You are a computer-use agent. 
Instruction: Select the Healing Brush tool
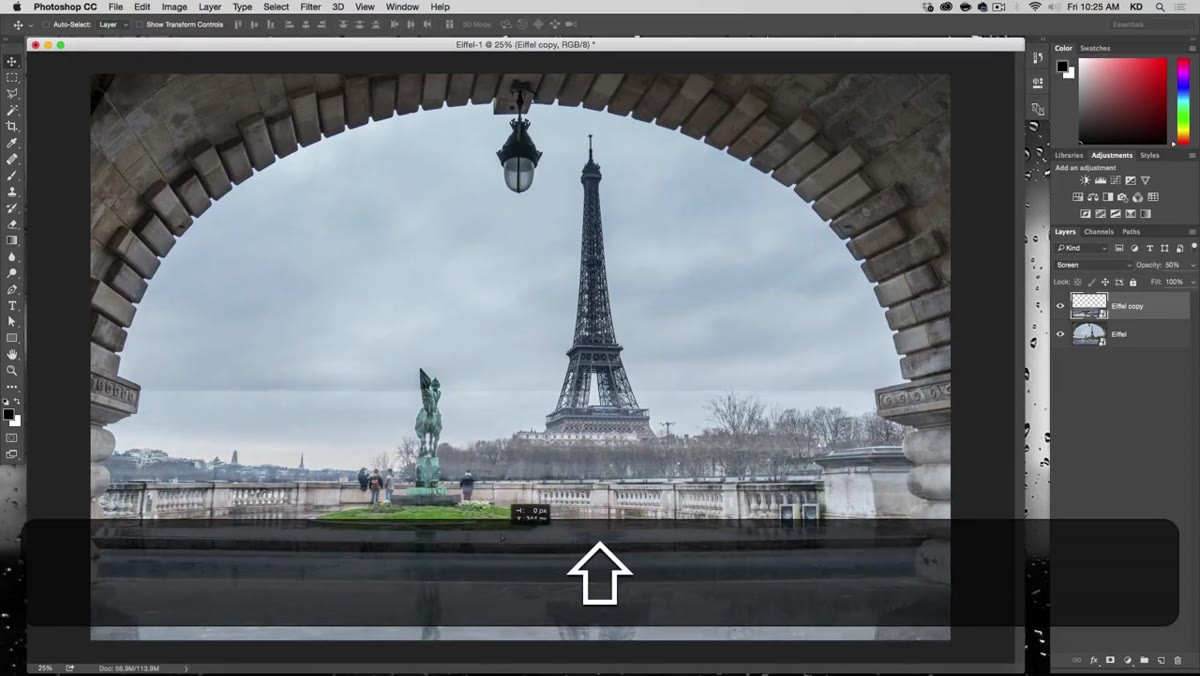12,159
